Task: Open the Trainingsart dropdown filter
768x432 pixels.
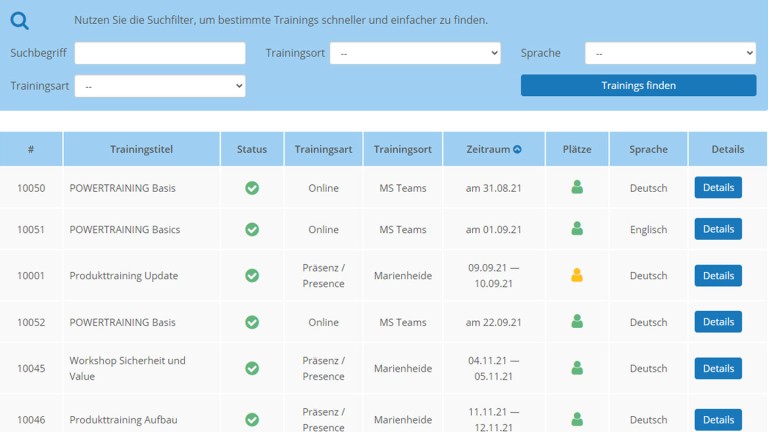Action: [160, 86]
